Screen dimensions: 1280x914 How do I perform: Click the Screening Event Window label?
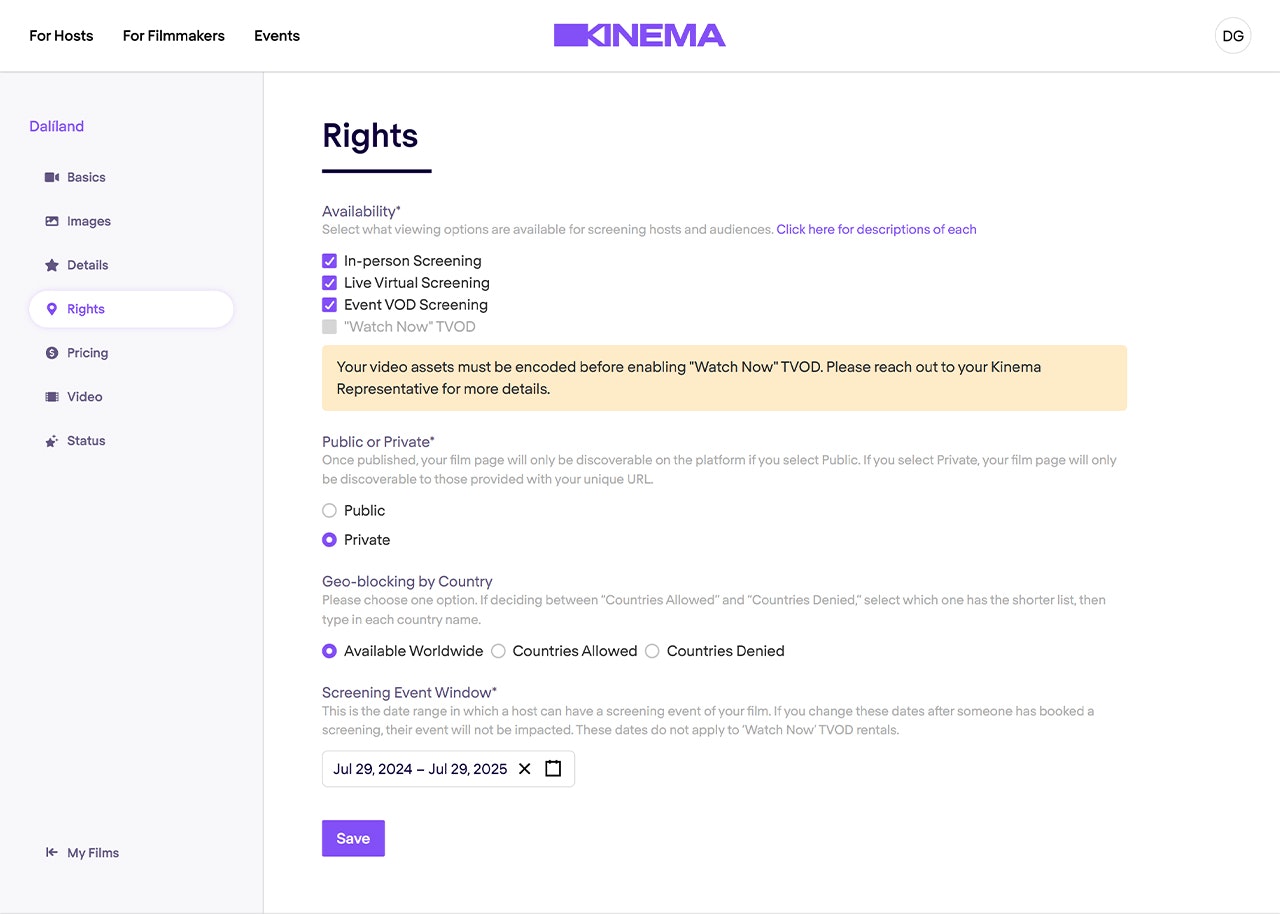click(409, 693)
